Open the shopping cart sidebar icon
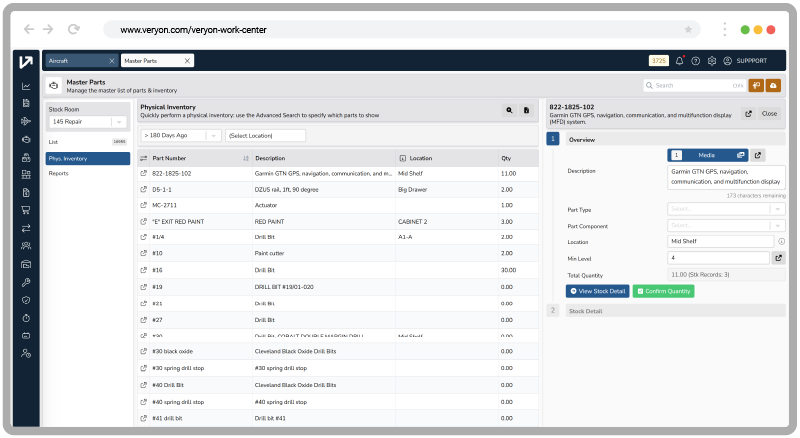The width and height of the screenshot is (800, 438). click(x=26, y=210)
